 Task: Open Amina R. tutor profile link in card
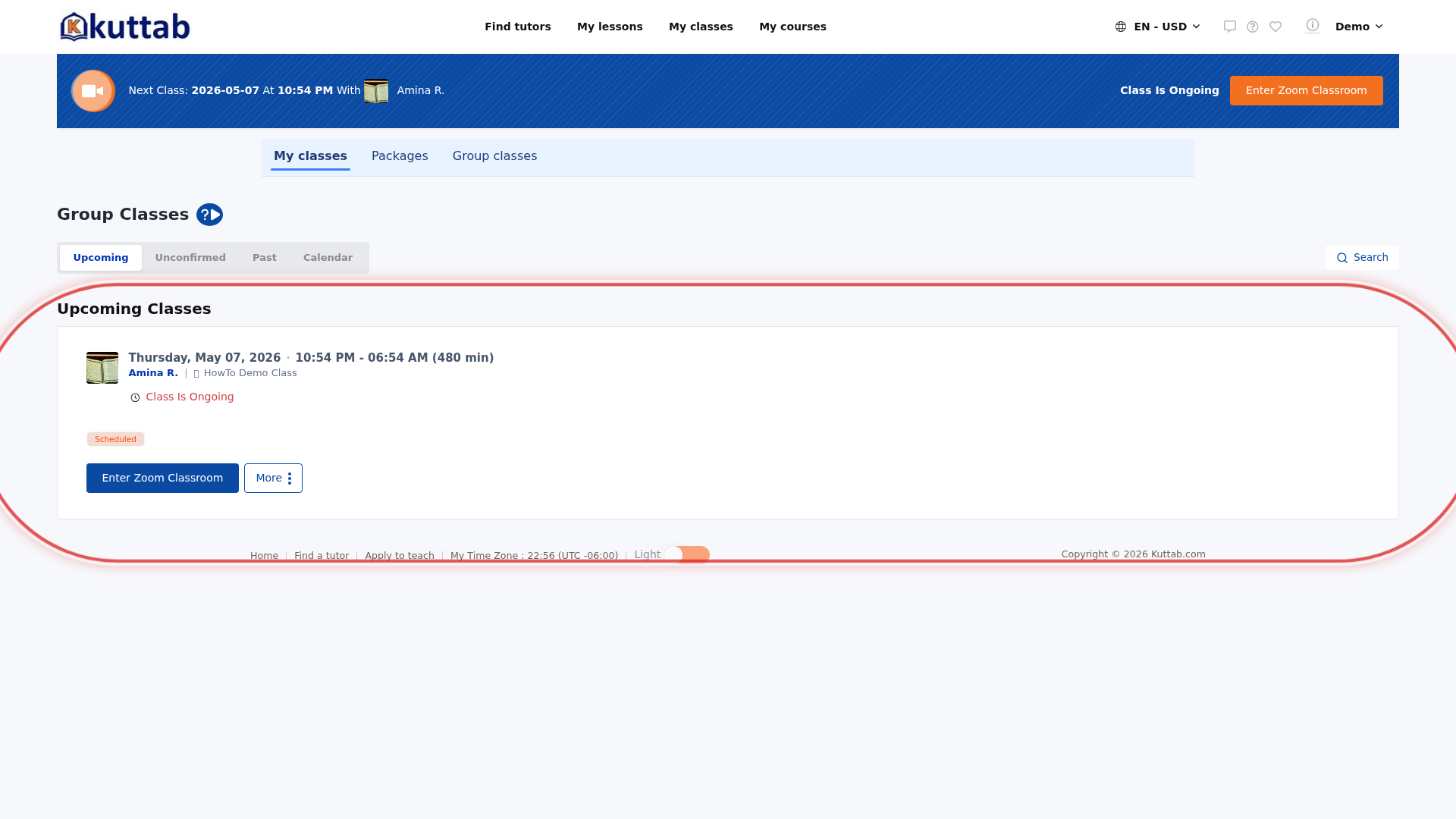[153, 373]
